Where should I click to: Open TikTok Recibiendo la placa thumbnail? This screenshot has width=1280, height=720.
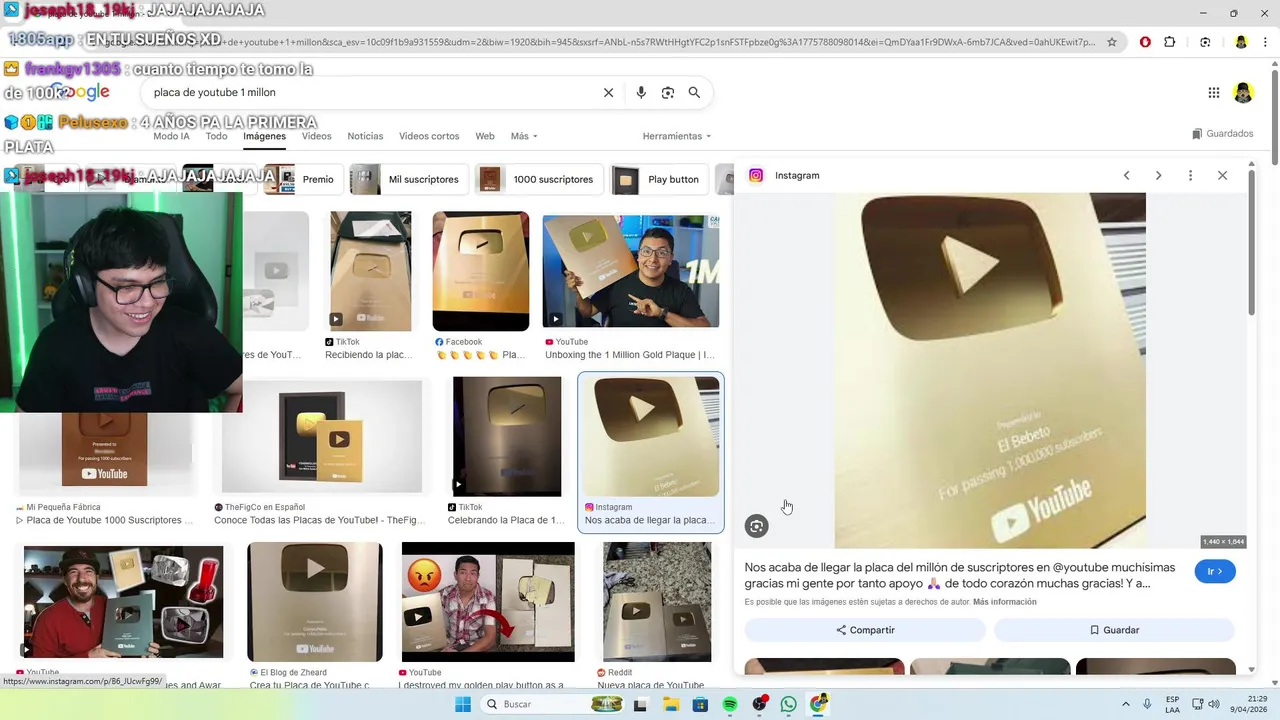pos(370,271)
